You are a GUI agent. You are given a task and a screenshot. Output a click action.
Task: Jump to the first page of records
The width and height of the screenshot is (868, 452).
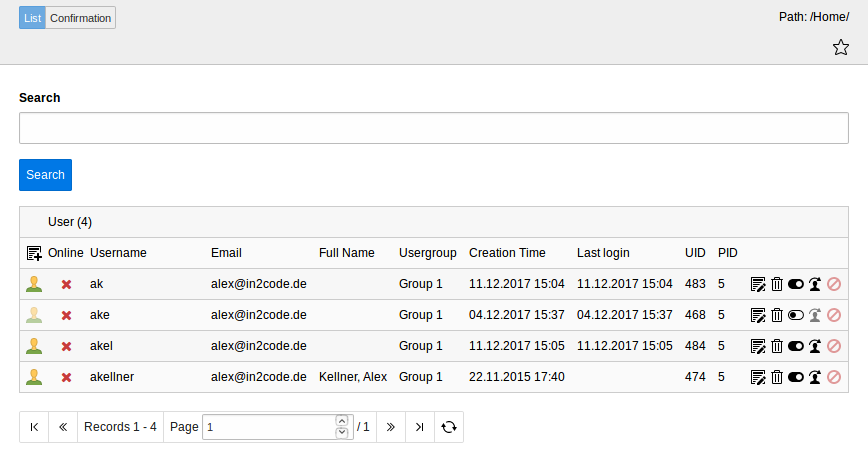point(34,427)
